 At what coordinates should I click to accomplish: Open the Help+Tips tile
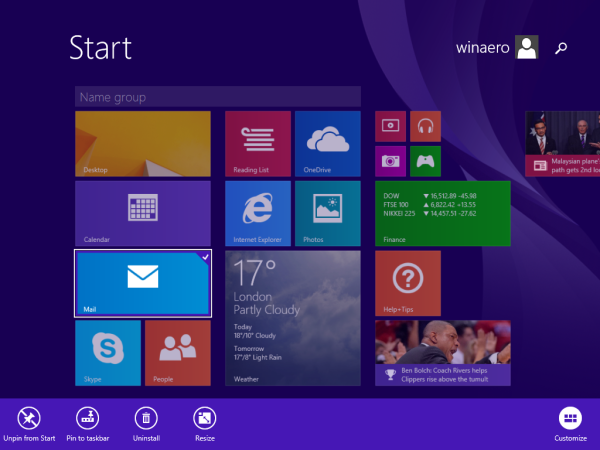tap(408, 284)
